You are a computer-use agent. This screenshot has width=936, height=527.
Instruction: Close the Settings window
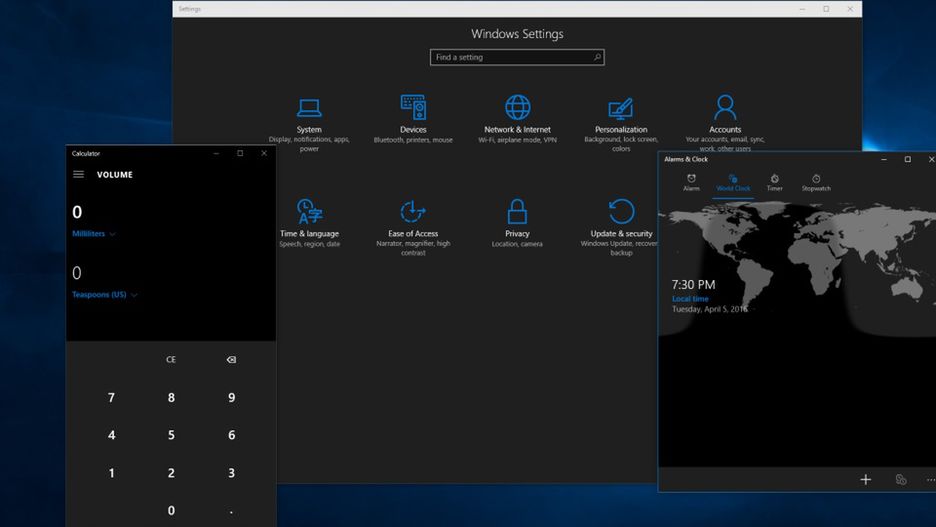click(x=850, y=9)
